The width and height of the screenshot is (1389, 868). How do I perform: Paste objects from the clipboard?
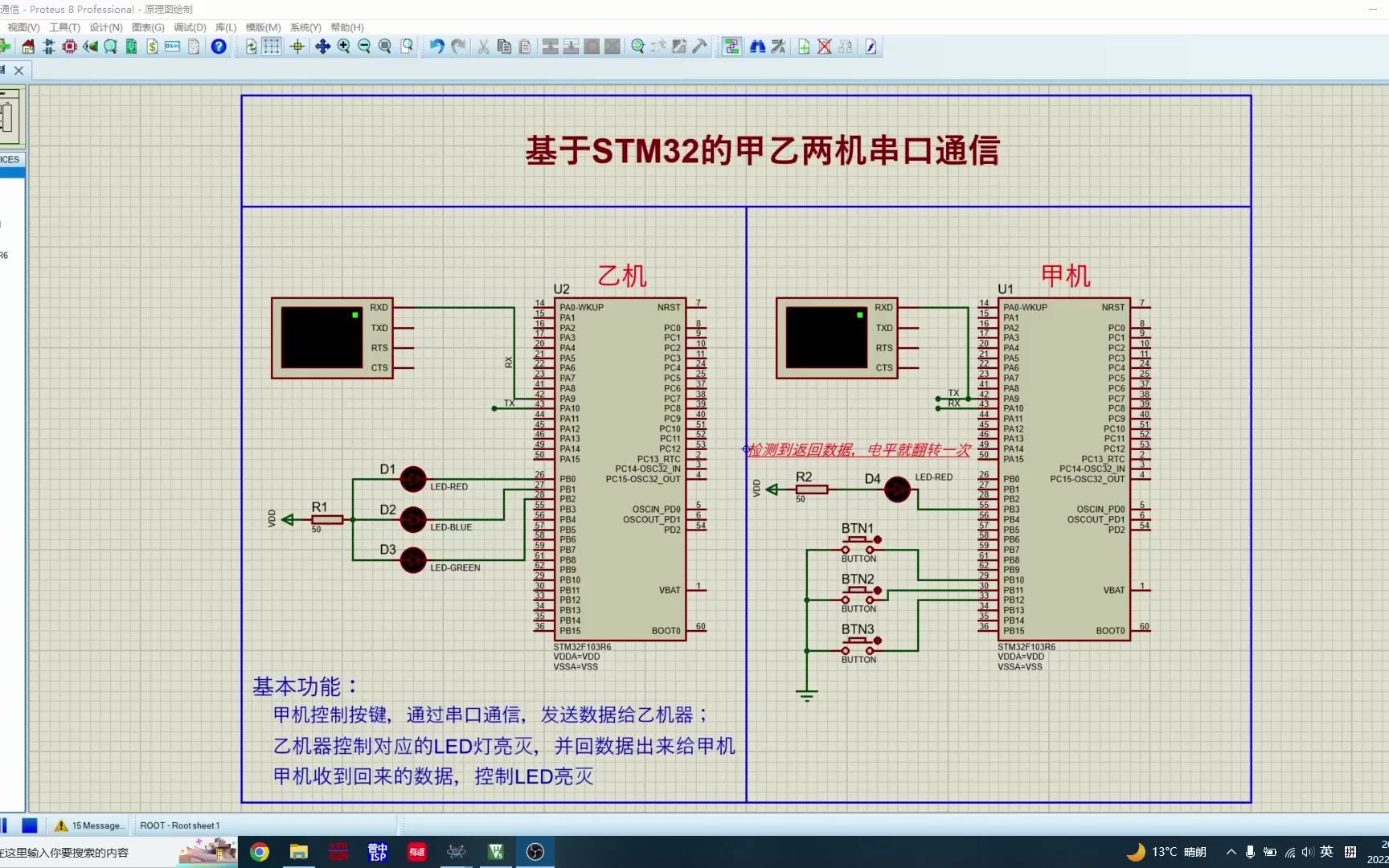coord(525,46)
